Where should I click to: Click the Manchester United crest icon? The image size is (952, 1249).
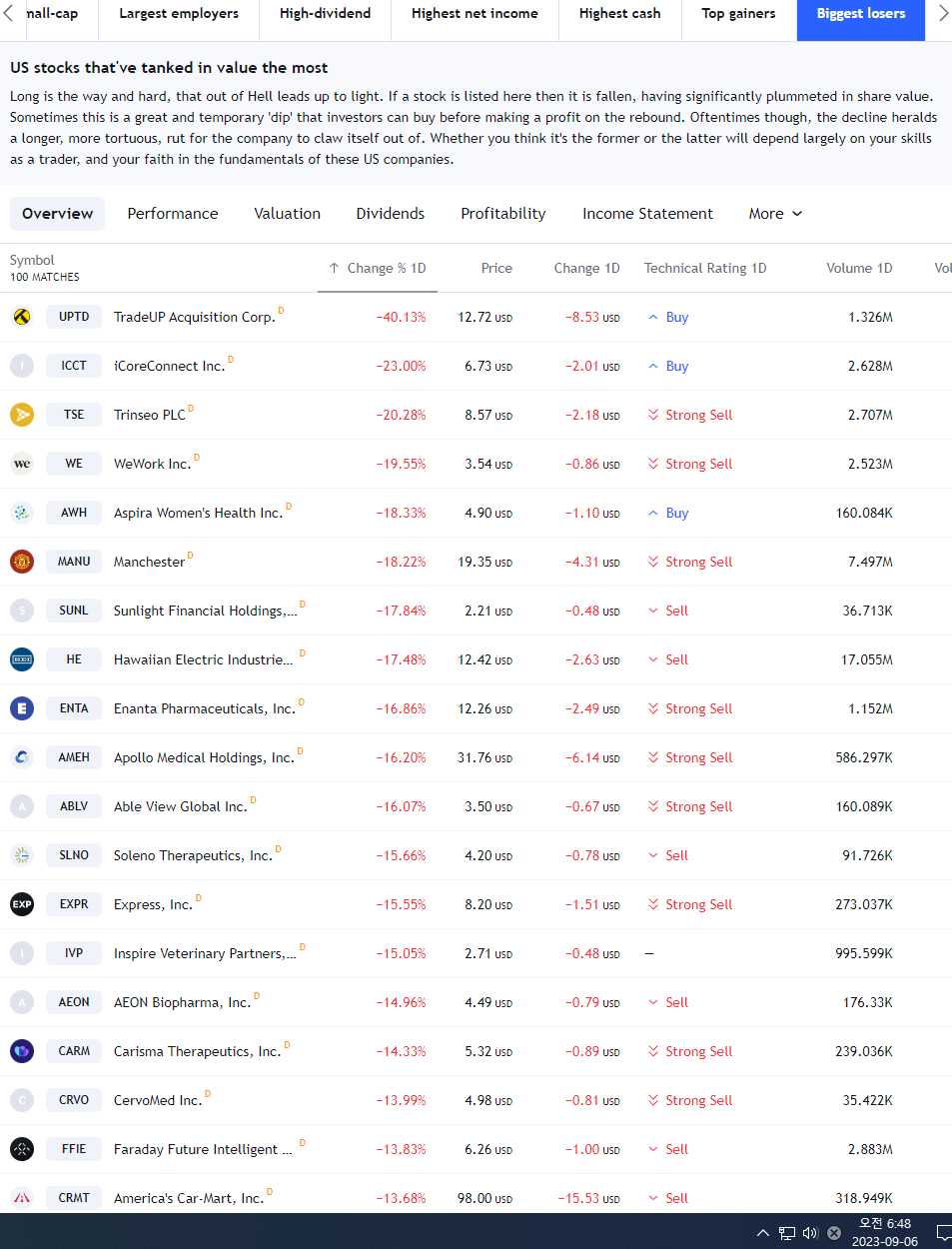pos(22,562)
